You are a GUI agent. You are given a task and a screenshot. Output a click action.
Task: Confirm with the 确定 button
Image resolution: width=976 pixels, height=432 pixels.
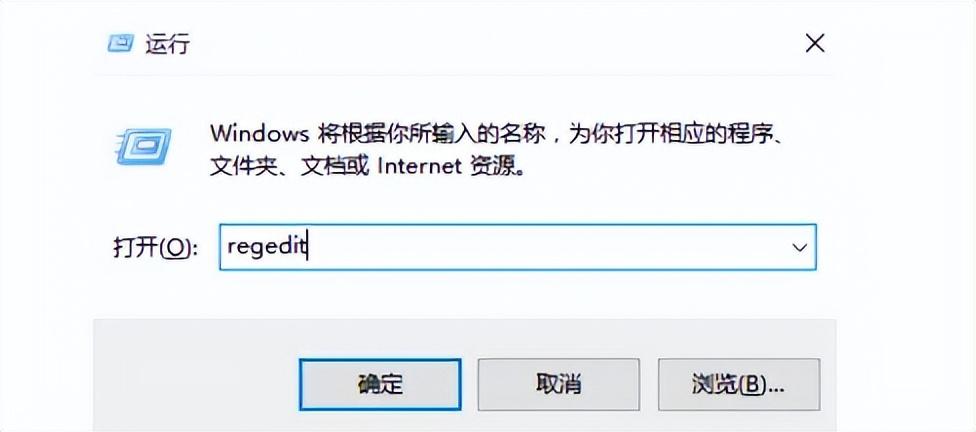[380, 384]
